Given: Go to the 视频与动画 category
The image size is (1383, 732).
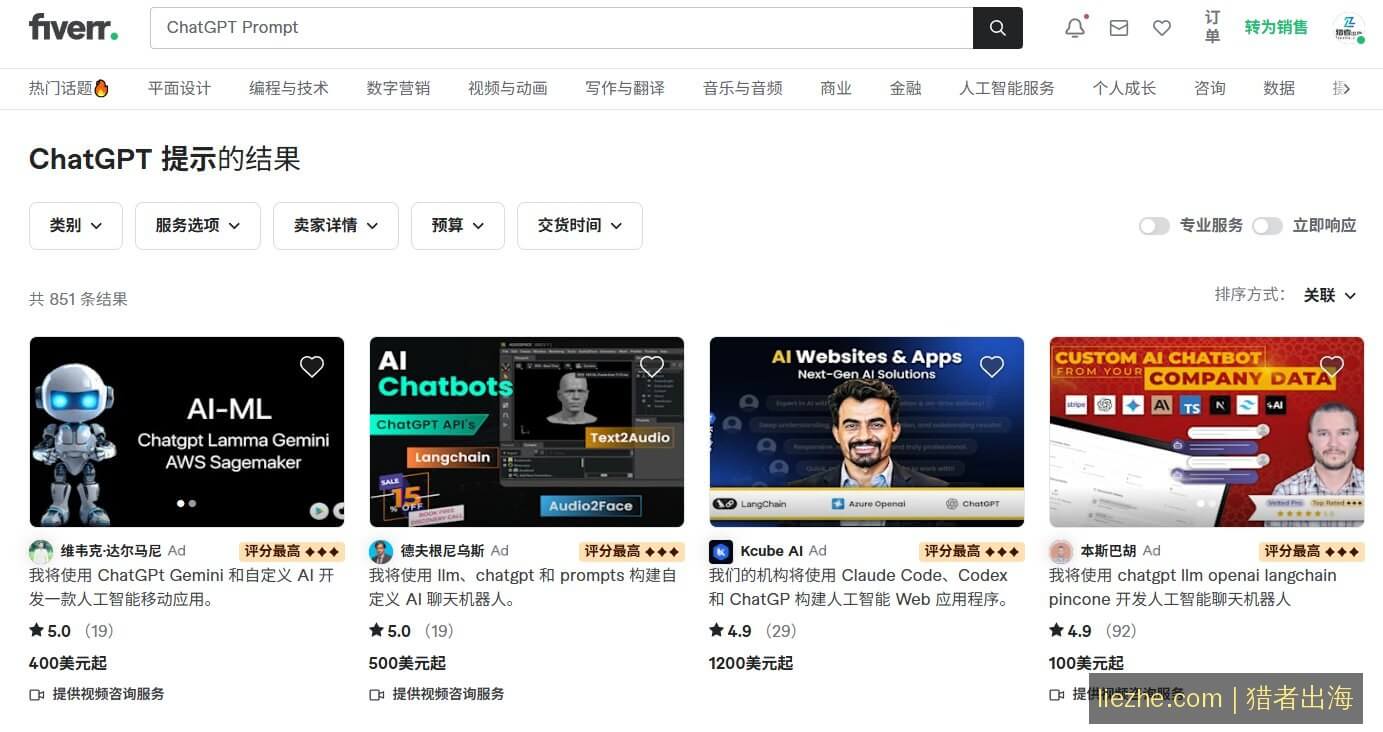Looking at the screenshot, I should (508, 88).
